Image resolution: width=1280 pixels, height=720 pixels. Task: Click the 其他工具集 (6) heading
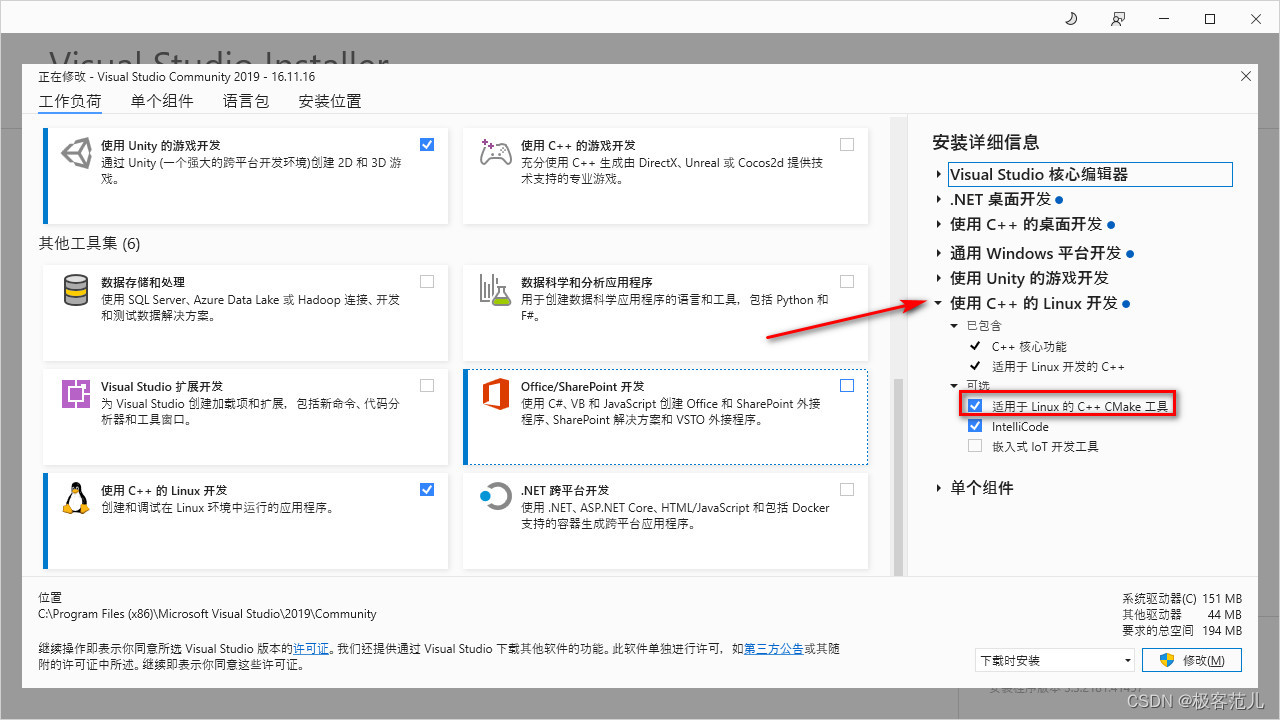click(x=90, y=243)
